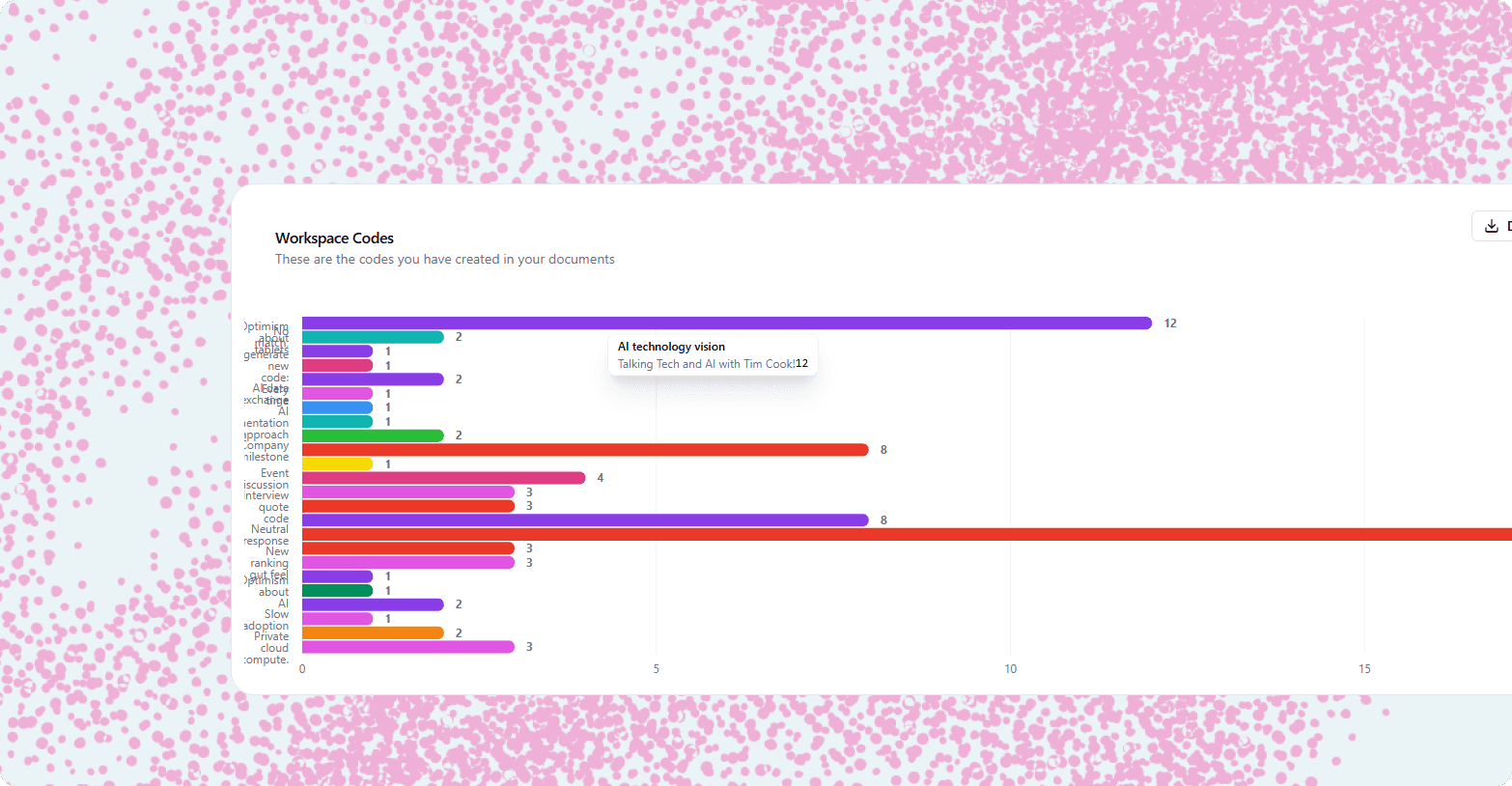Click the yellow bar with value 1
Image resolution: width=1512 pixels, height=786 pixels.
coord(336,463)
